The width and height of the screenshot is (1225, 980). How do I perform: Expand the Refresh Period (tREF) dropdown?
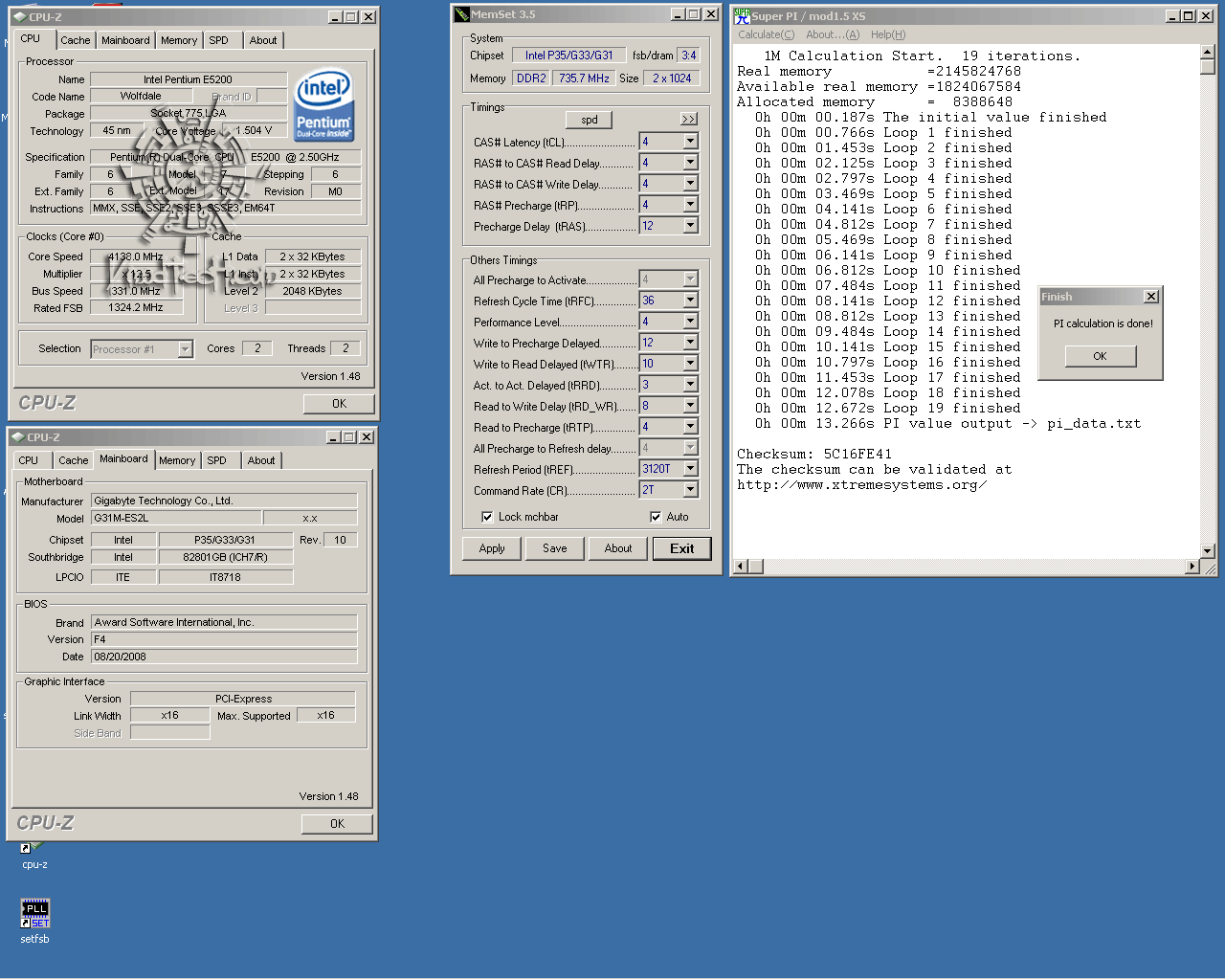pyautogui.click(x=690, y=469)
